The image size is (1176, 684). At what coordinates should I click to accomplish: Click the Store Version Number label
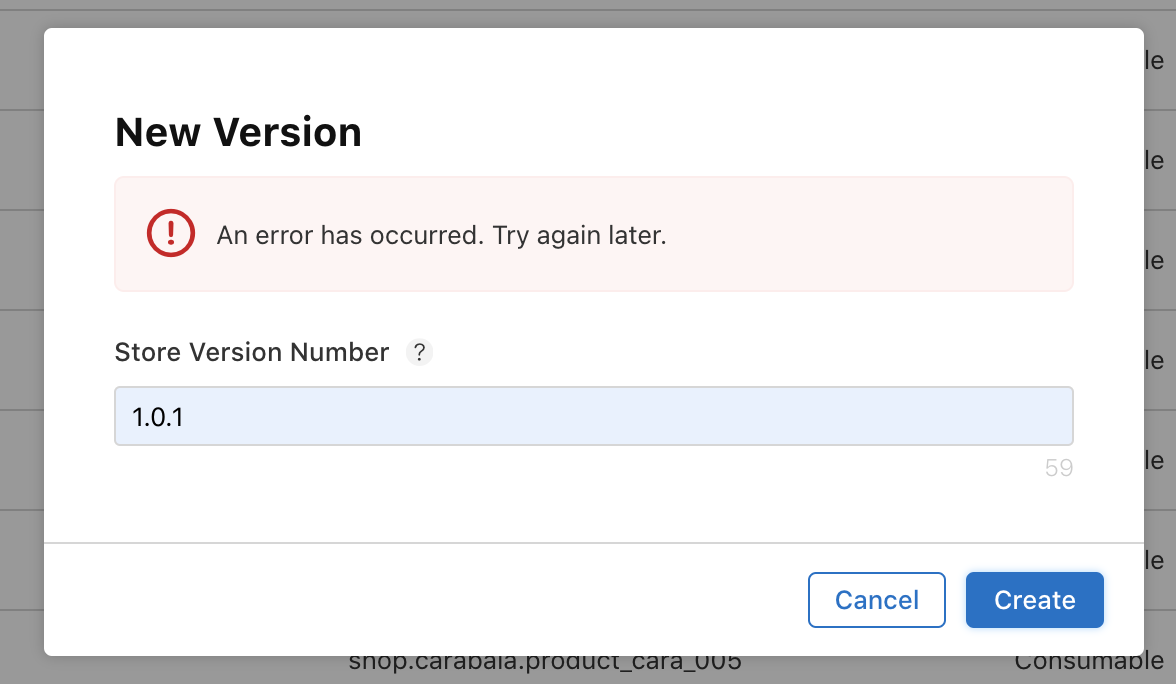[x=252, y=352]
